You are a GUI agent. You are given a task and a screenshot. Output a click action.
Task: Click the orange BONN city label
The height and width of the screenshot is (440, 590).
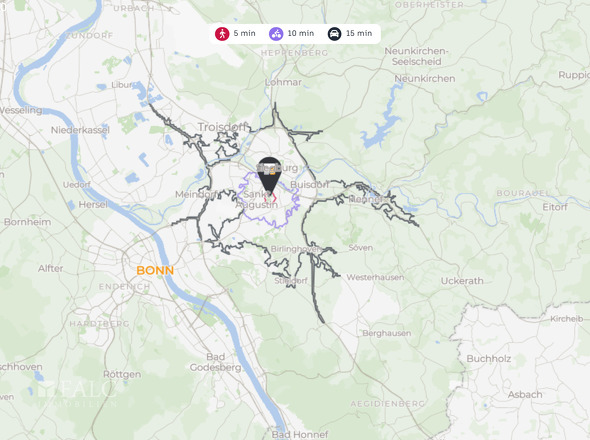(155, 270)
